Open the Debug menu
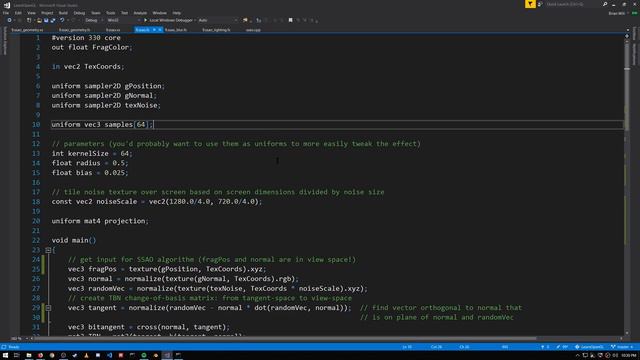The image size is (640, 360). [x=79, y=13]
